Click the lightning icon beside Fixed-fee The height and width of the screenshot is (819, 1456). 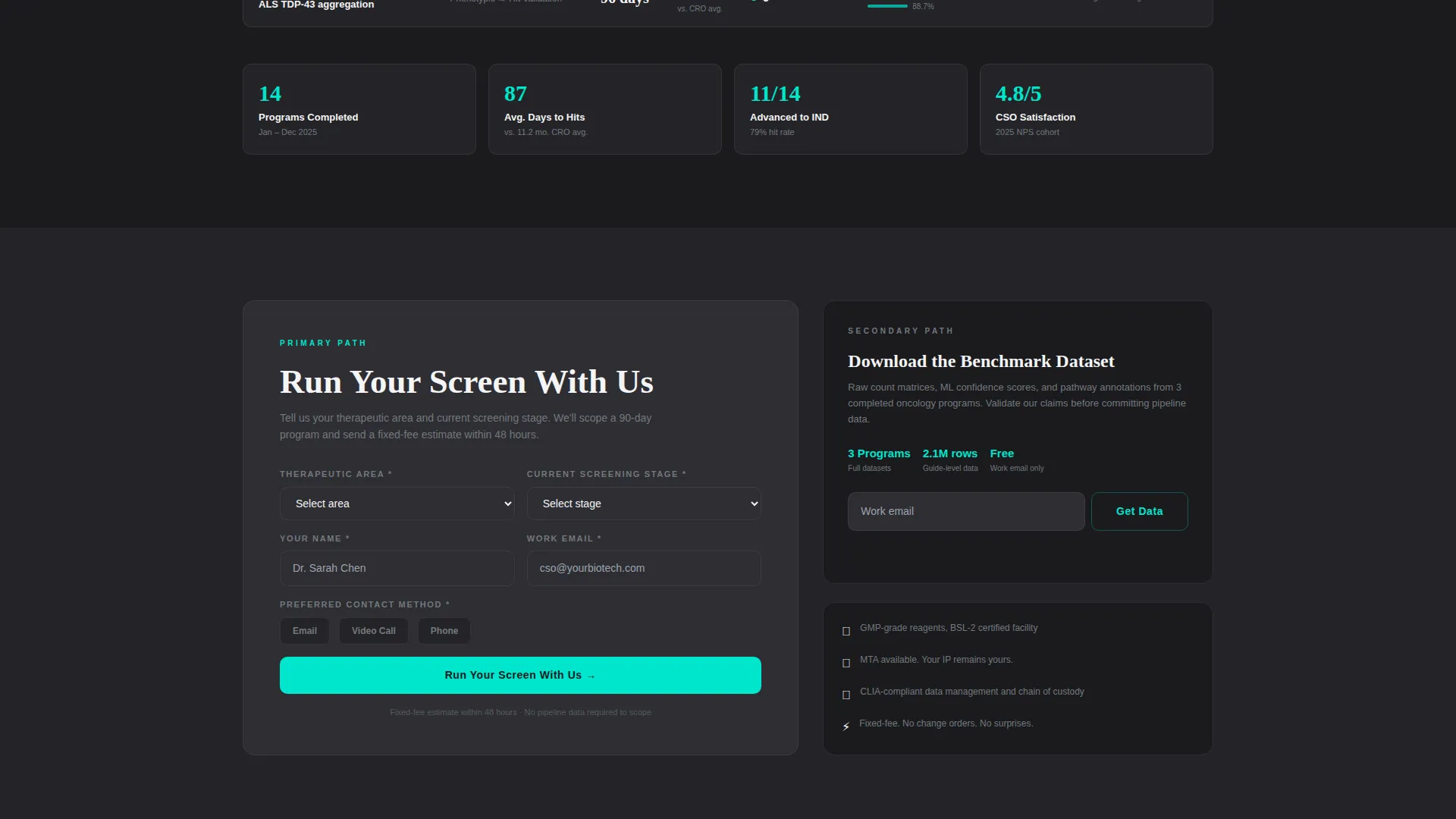[x=846, y=726]
